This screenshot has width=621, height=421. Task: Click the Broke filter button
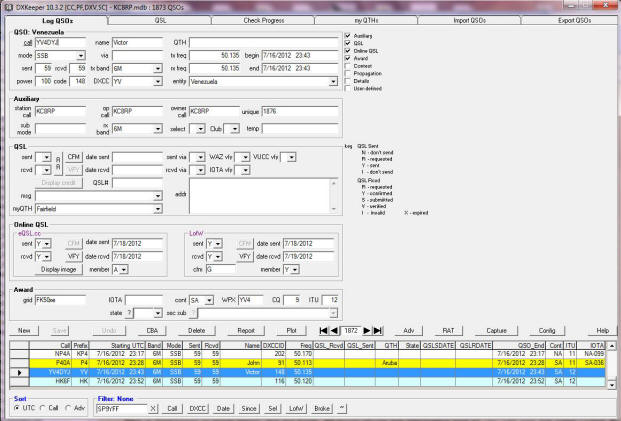click(322, 408)
